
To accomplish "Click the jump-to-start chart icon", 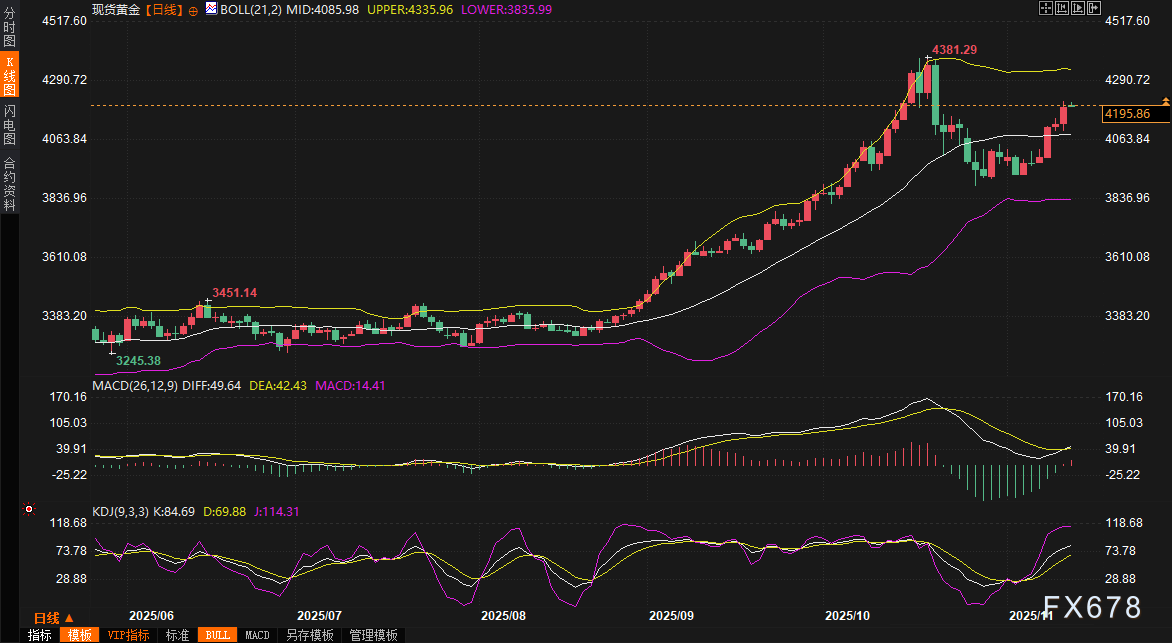I will pos(1060,8).
